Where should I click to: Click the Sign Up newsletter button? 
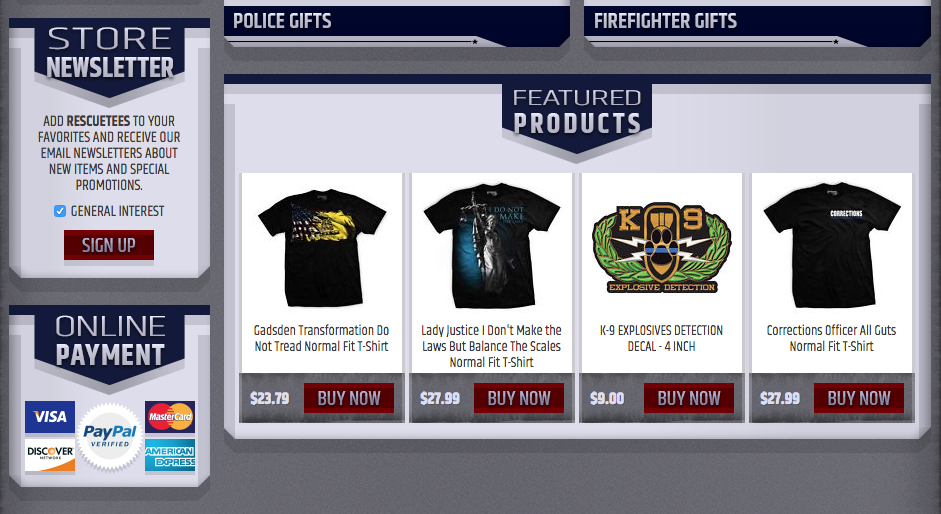pyautogui.click(x=109, y=245)
